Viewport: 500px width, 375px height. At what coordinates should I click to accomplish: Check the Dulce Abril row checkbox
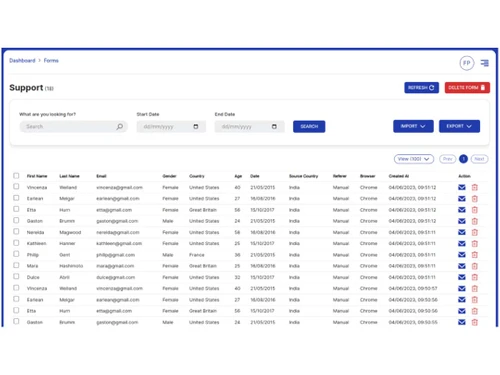(x=16, y=276)
